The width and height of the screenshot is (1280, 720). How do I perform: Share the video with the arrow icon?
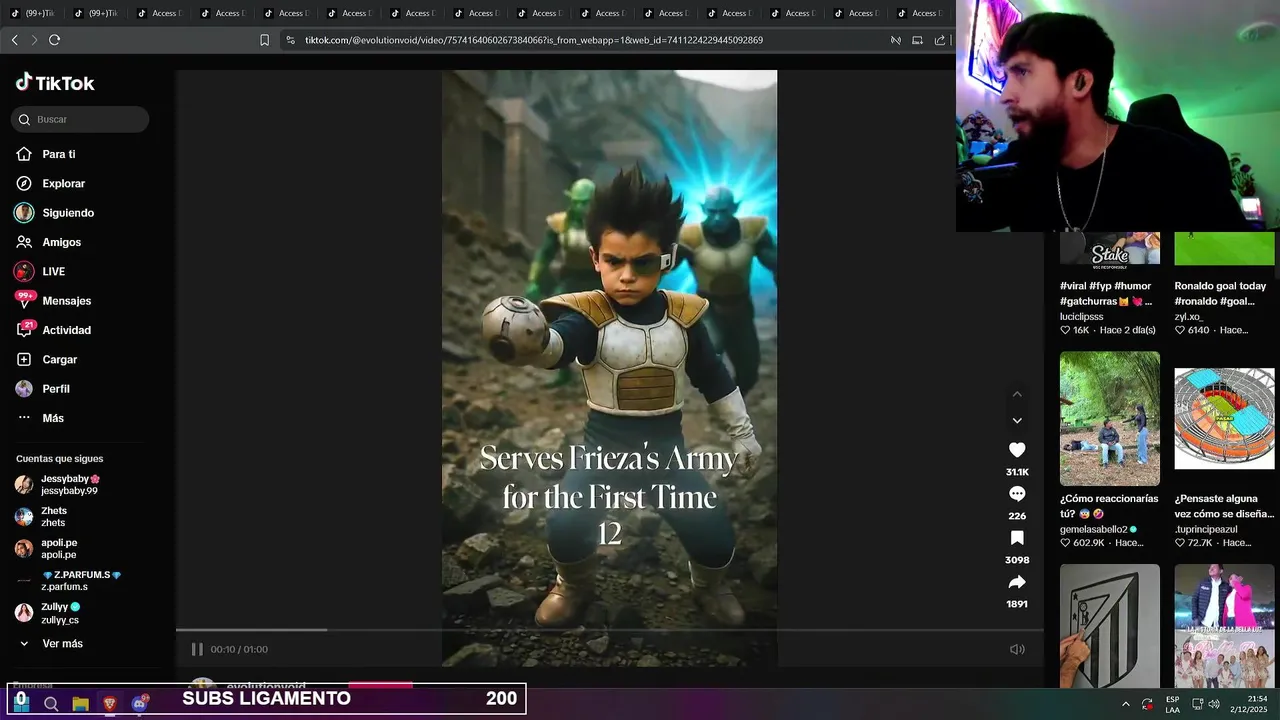[1017, 582]
